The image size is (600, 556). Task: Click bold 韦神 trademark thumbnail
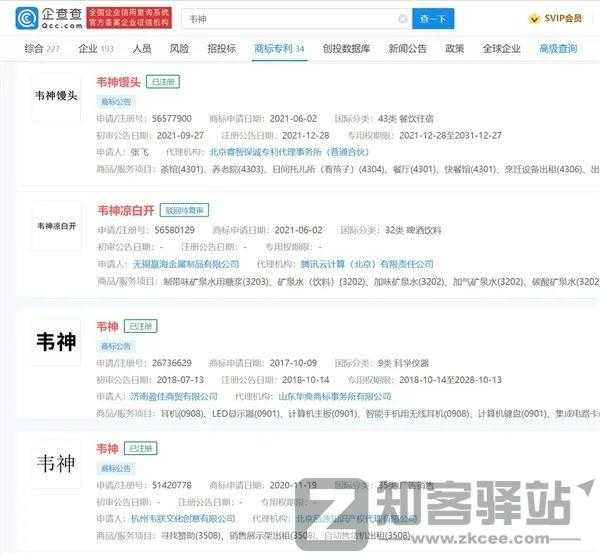[x=56, y=342]
